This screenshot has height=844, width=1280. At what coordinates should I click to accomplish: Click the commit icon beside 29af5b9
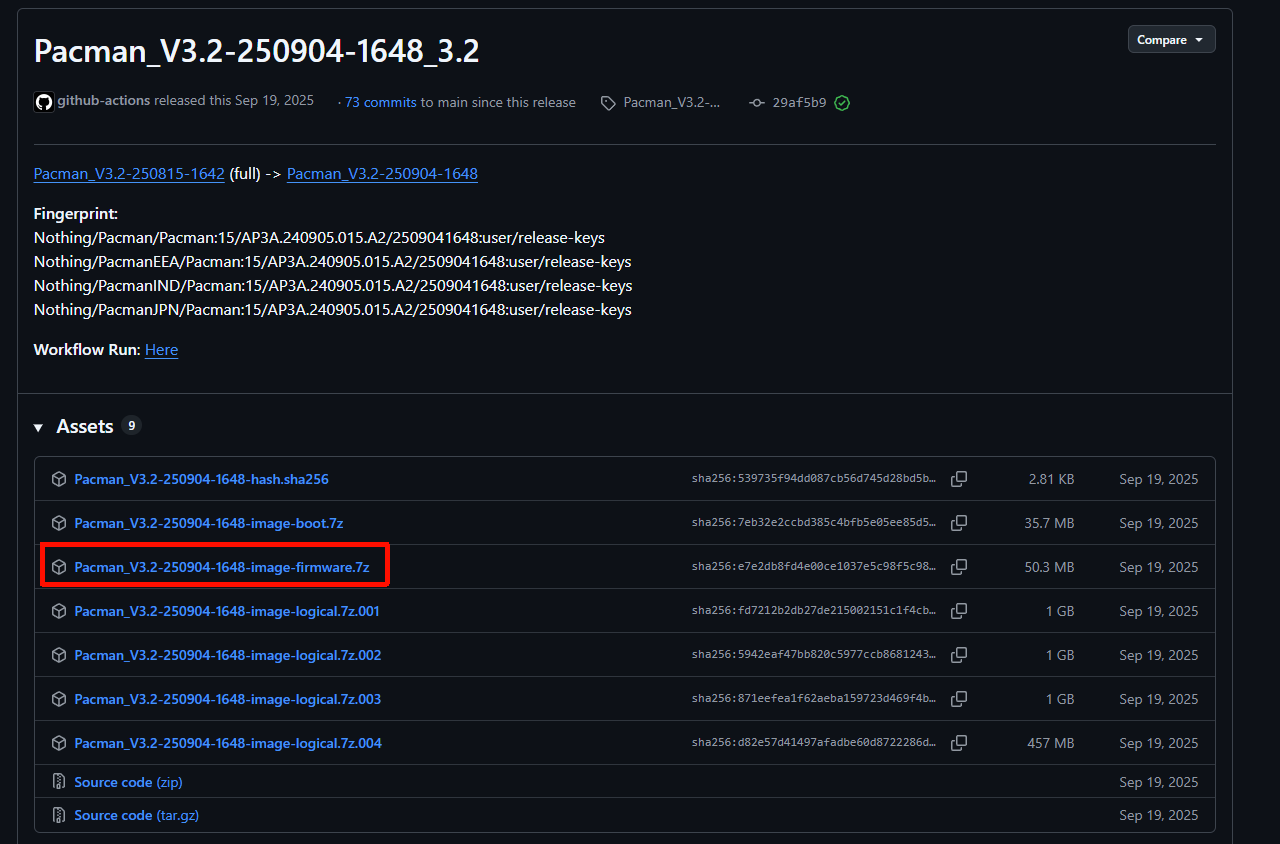pos(757,103)
